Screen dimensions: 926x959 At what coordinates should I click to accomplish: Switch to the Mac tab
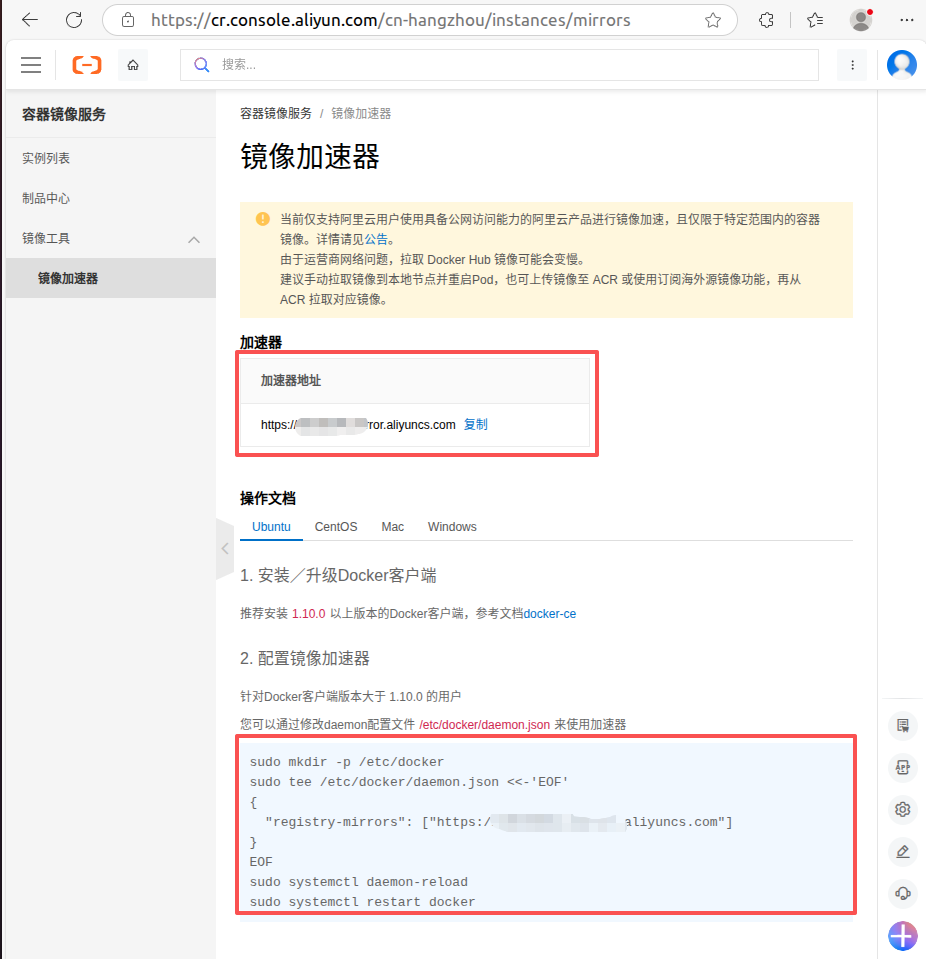(x=393, y=527)
